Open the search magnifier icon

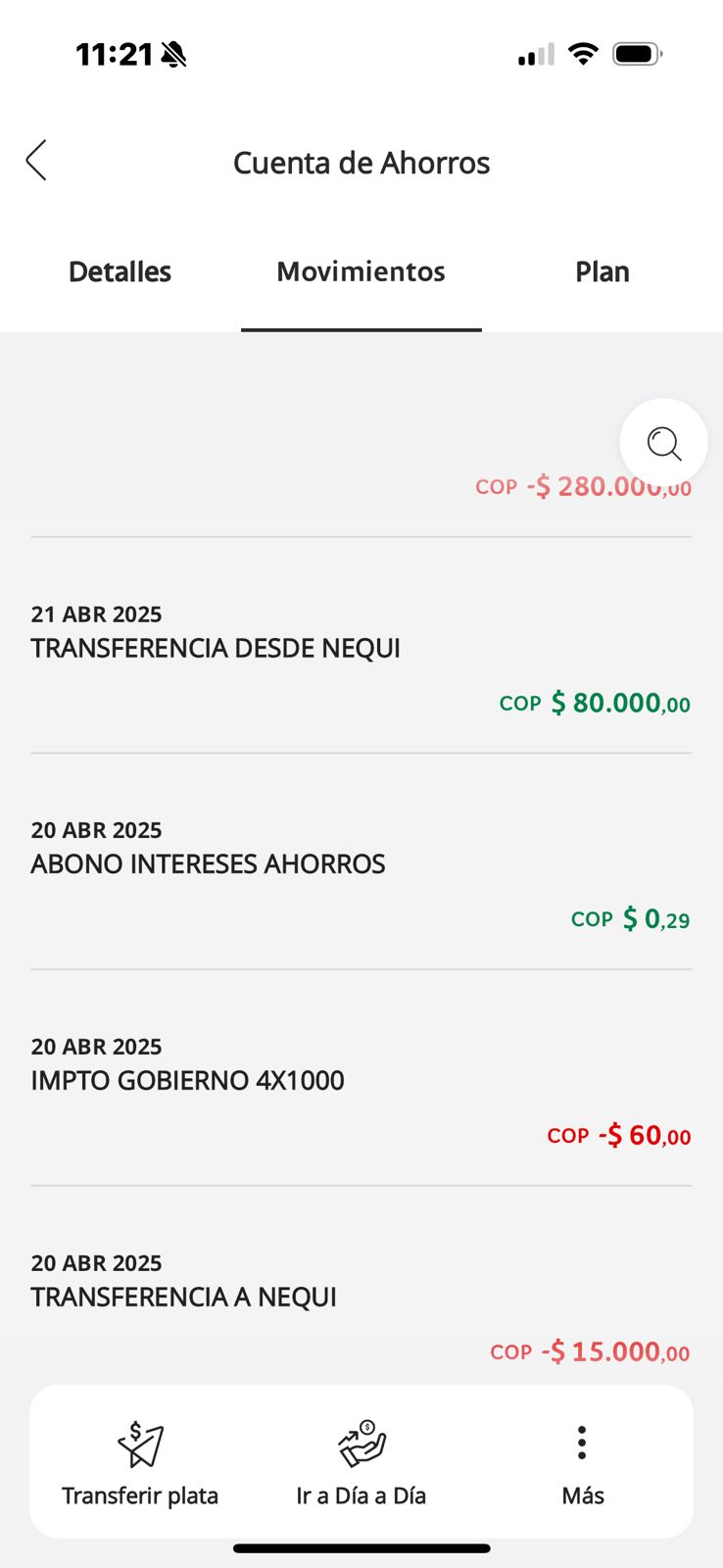pyautogui.click(x=664, y=443)
